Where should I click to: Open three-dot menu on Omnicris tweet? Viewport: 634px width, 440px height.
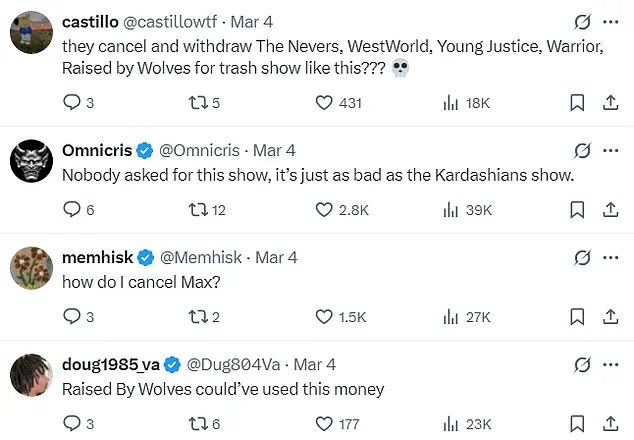(611, 150)
